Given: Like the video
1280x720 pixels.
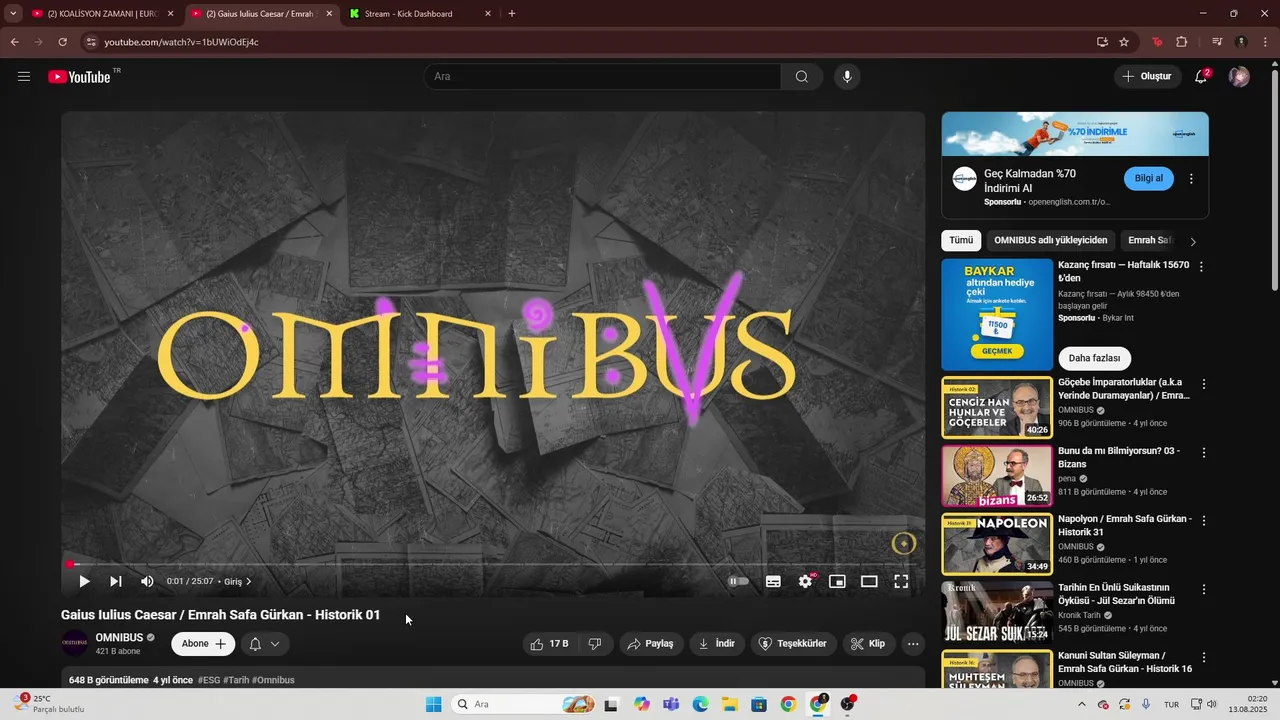Looking at the screenshot, I should point(550,644).
